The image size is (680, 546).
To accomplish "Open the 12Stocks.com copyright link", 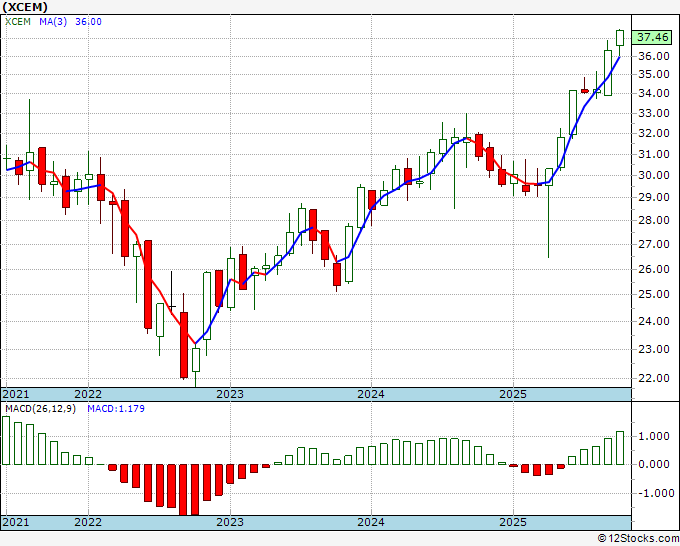I will [638, 539].
